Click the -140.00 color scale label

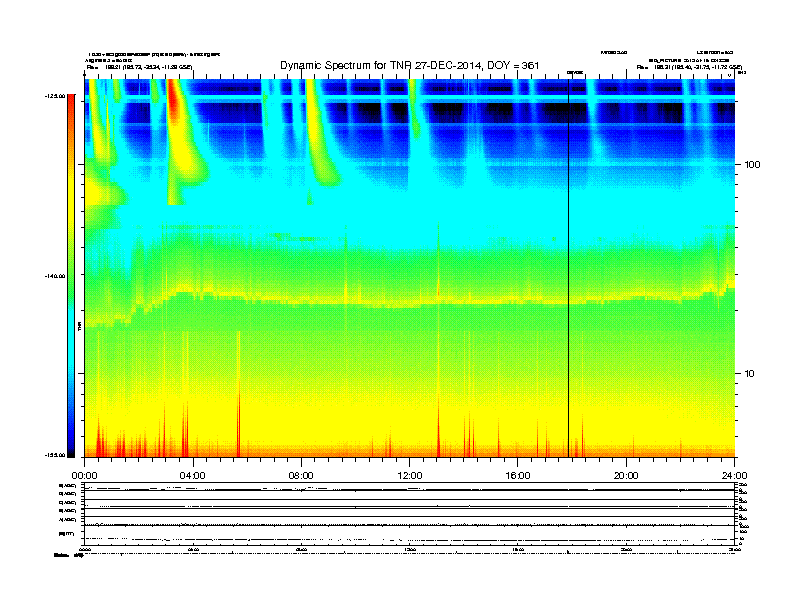coord(55,276)
